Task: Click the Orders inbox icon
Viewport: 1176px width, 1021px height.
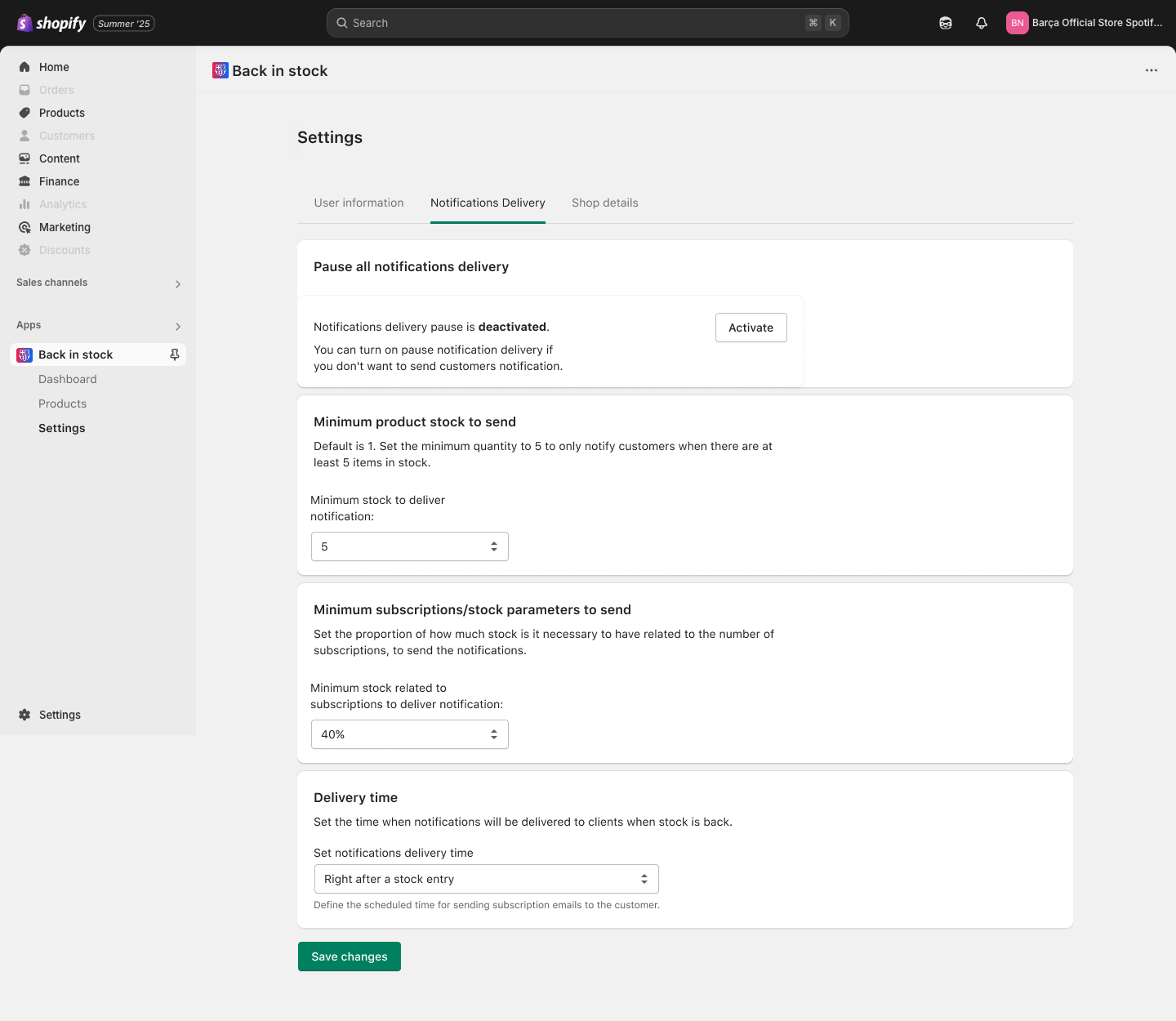Action: [x=24, y=90]
